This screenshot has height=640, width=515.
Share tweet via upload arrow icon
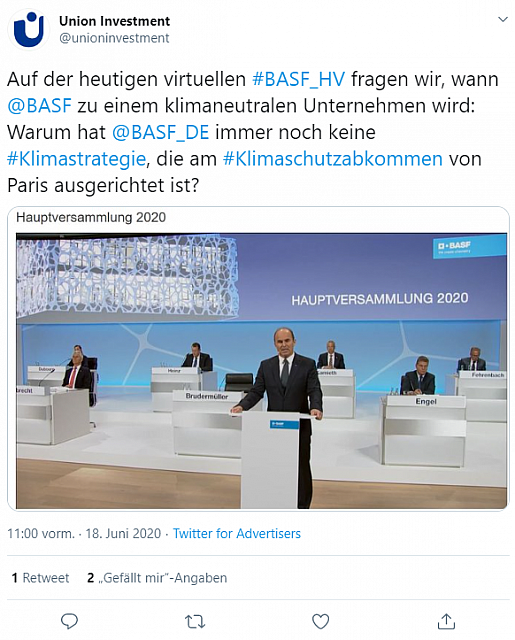pyautogui.click(x=446, y=621)
